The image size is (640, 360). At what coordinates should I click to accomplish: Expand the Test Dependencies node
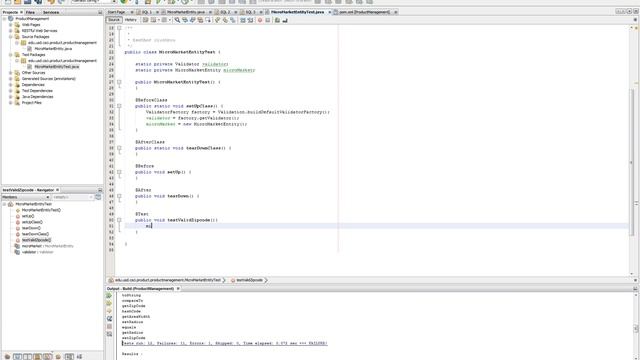(11, 91)
